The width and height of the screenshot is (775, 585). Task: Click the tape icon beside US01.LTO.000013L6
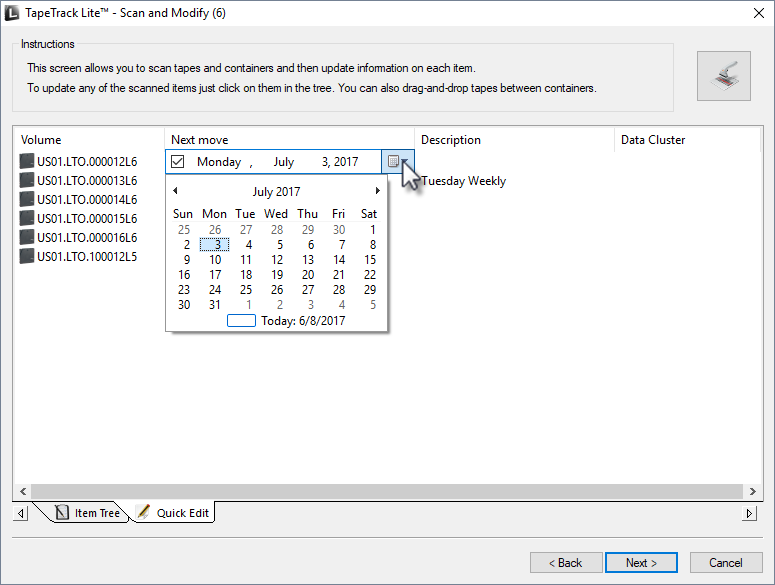point(27,180)
